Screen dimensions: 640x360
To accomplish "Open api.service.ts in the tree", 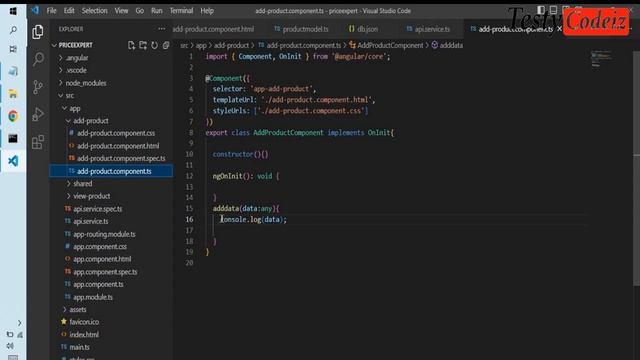I will (x=91, y=221).
